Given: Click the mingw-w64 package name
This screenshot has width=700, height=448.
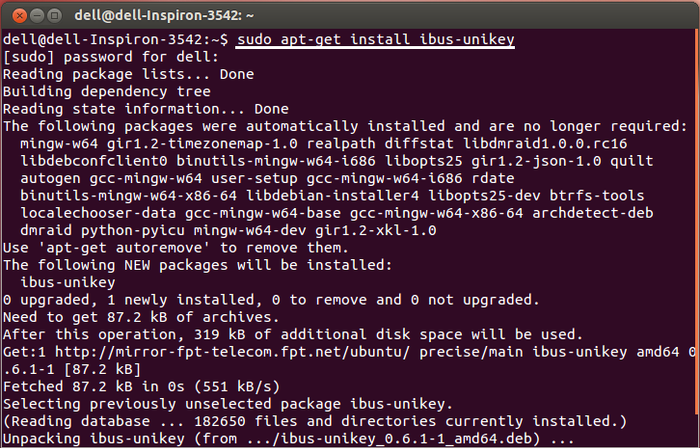Looking at the screenshot, I should click(59, 144).
